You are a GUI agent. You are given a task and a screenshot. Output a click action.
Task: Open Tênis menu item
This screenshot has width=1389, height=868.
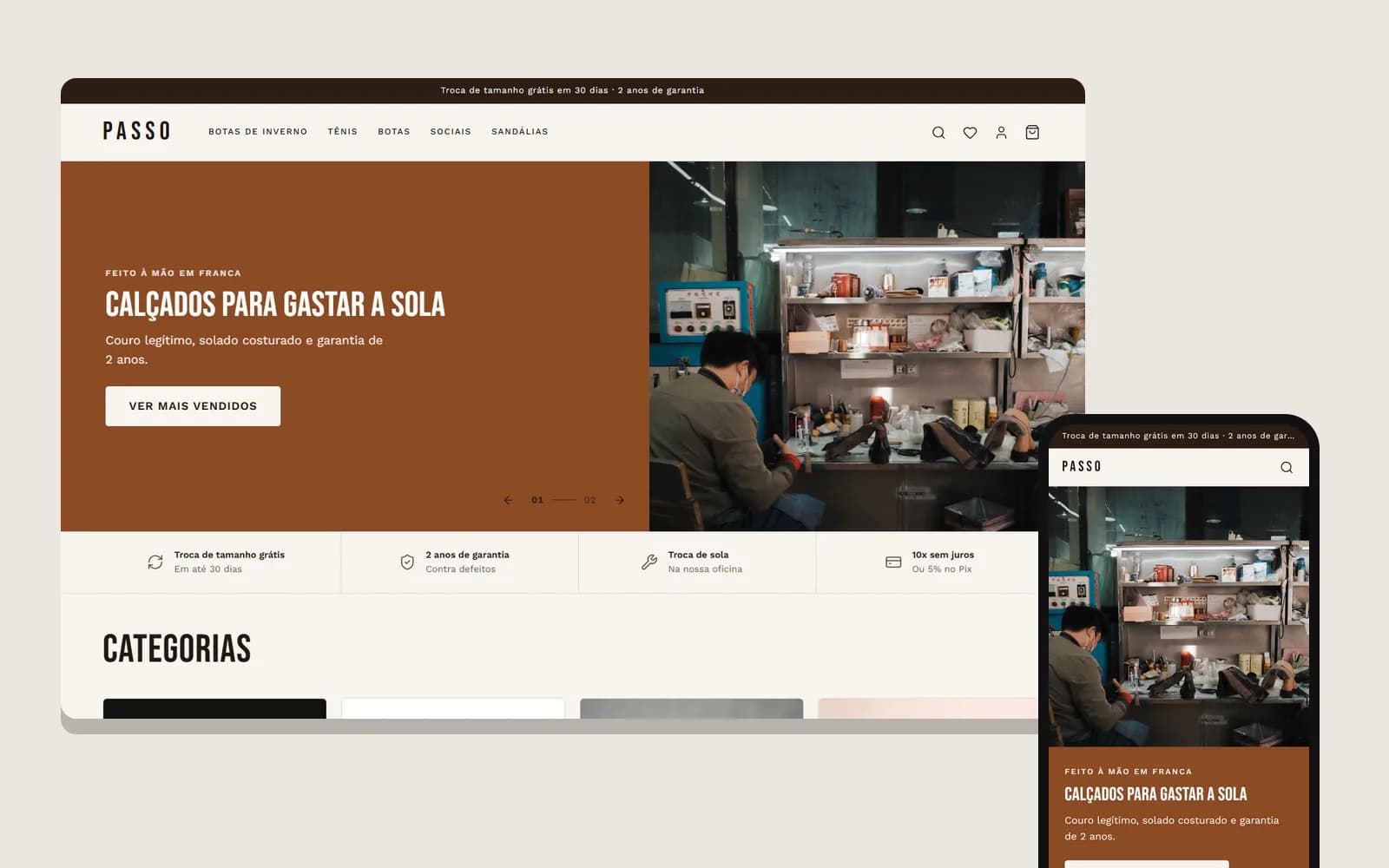coord(343,132)
